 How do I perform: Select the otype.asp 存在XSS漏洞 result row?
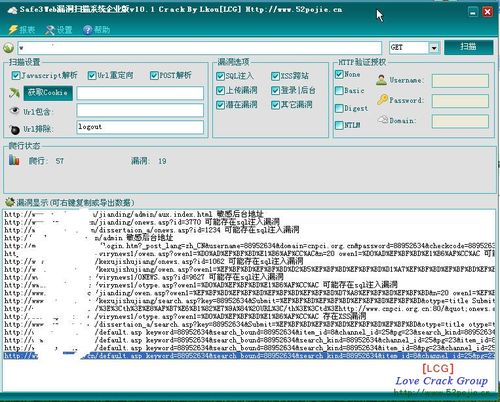[249, 316]
